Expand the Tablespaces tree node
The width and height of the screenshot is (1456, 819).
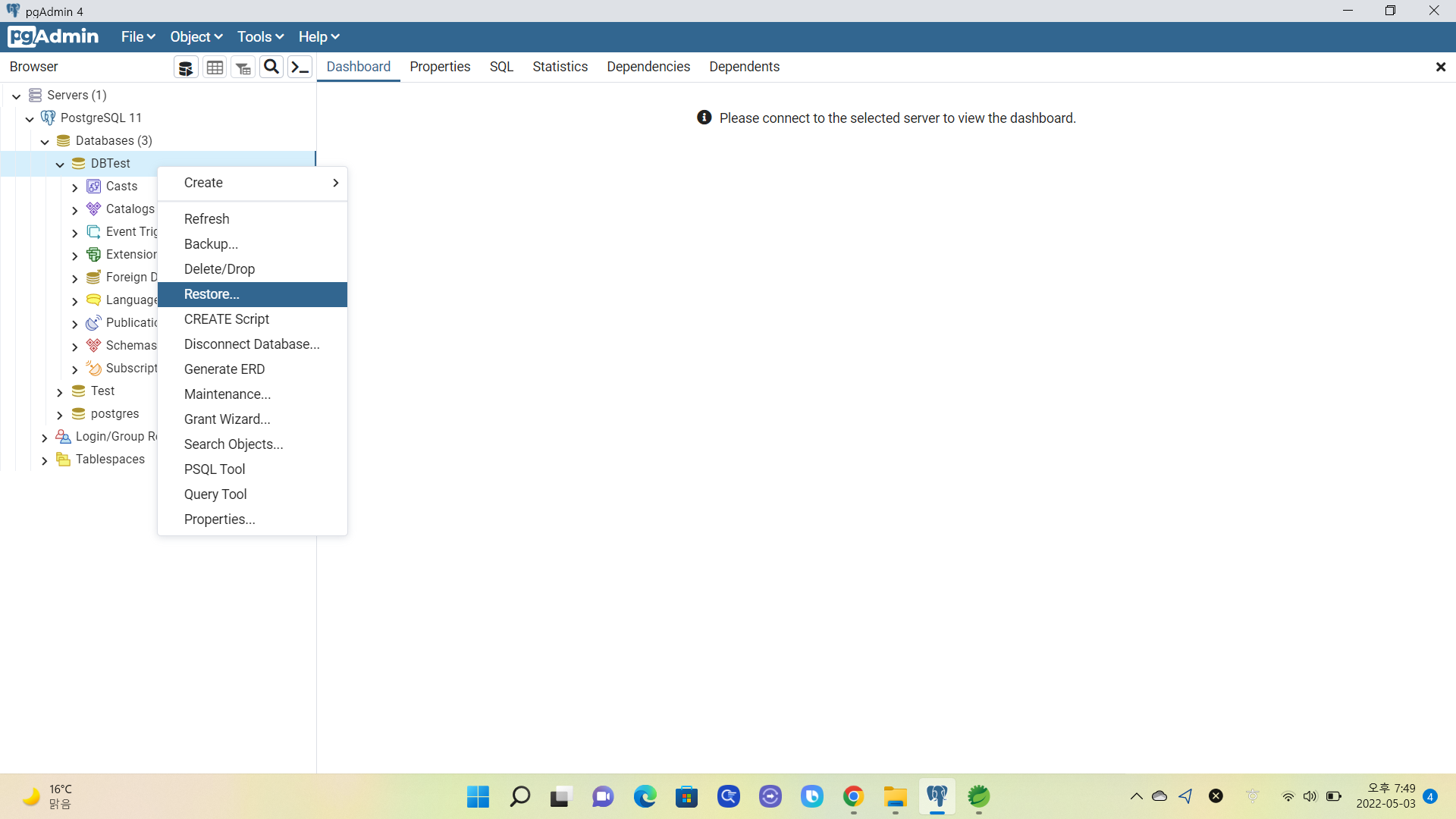point(45,460)
